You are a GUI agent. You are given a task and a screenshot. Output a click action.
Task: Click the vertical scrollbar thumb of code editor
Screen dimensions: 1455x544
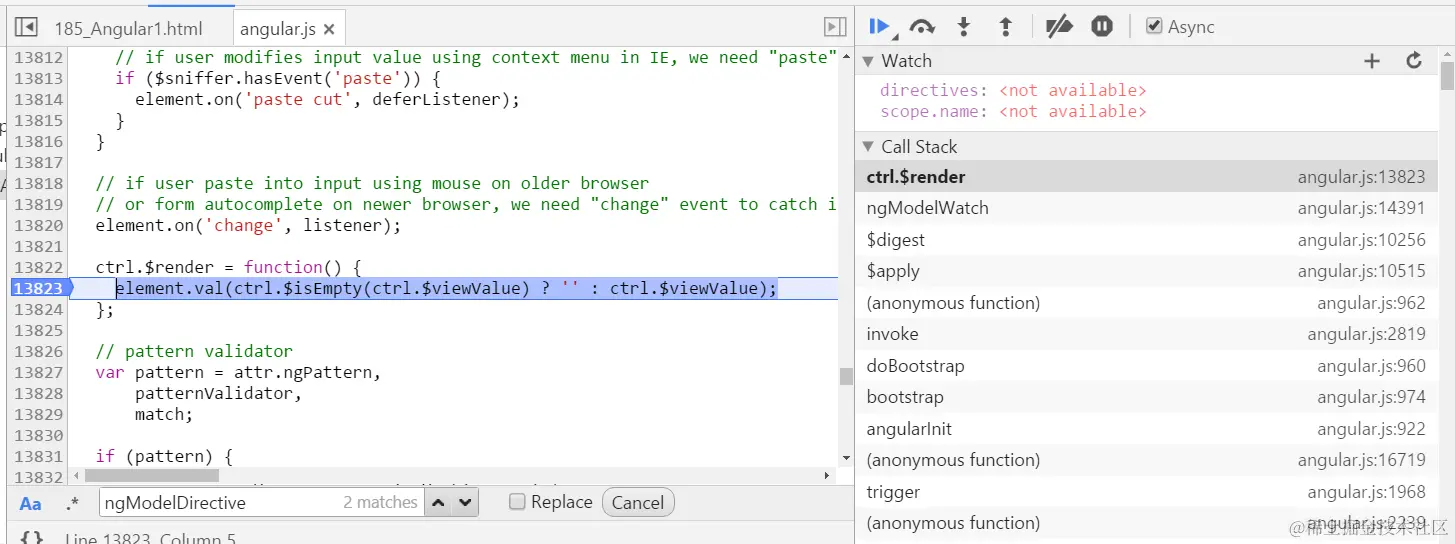846,376
